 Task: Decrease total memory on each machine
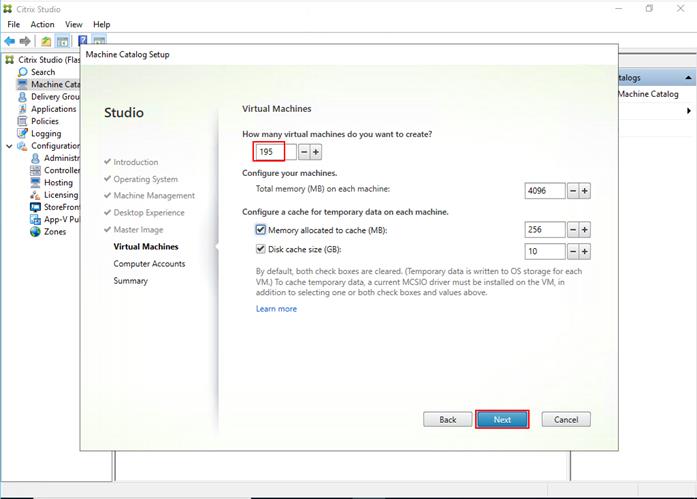point(573,191)
